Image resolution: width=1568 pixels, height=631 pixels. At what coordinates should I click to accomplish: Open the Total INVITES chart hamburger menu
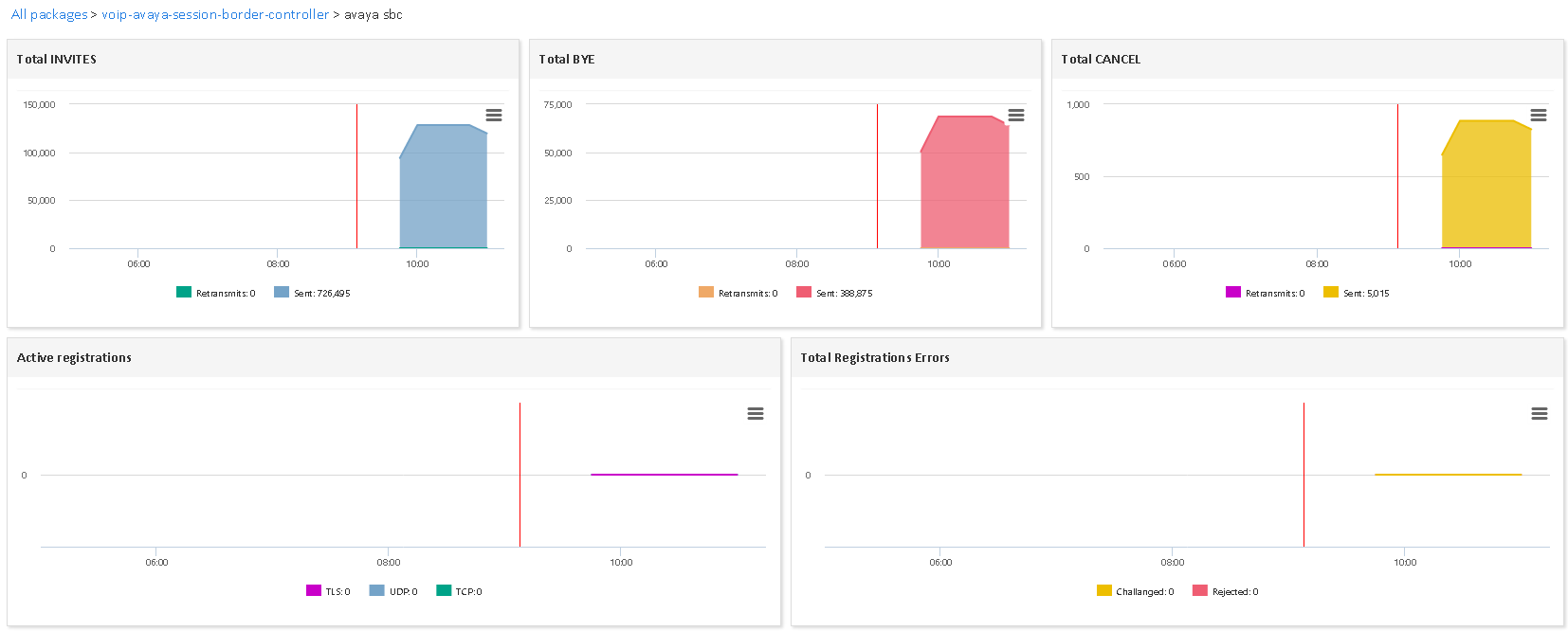click(x=493, y=115)
